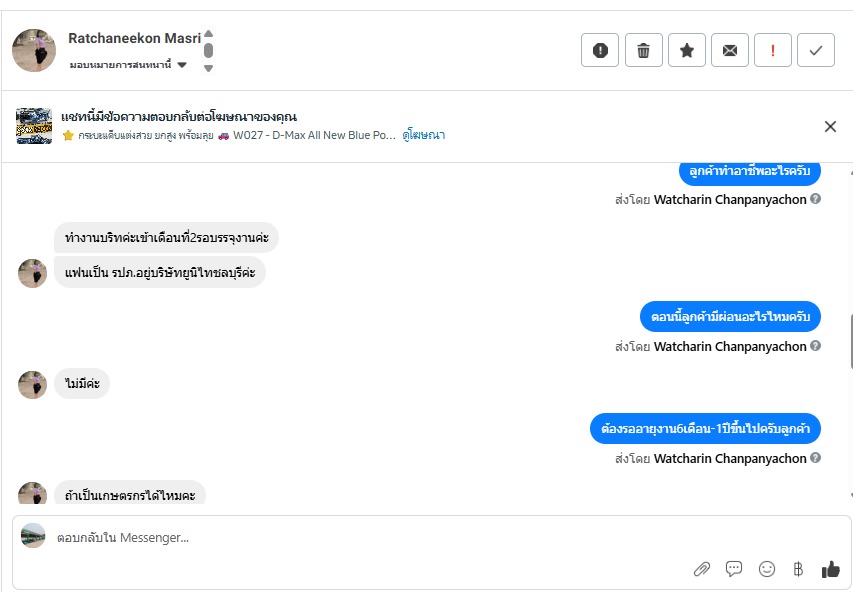The height and width of the screenshot is (592, 853).
Task: Attach a file using paperclip icon
Action: pos(702,569)
